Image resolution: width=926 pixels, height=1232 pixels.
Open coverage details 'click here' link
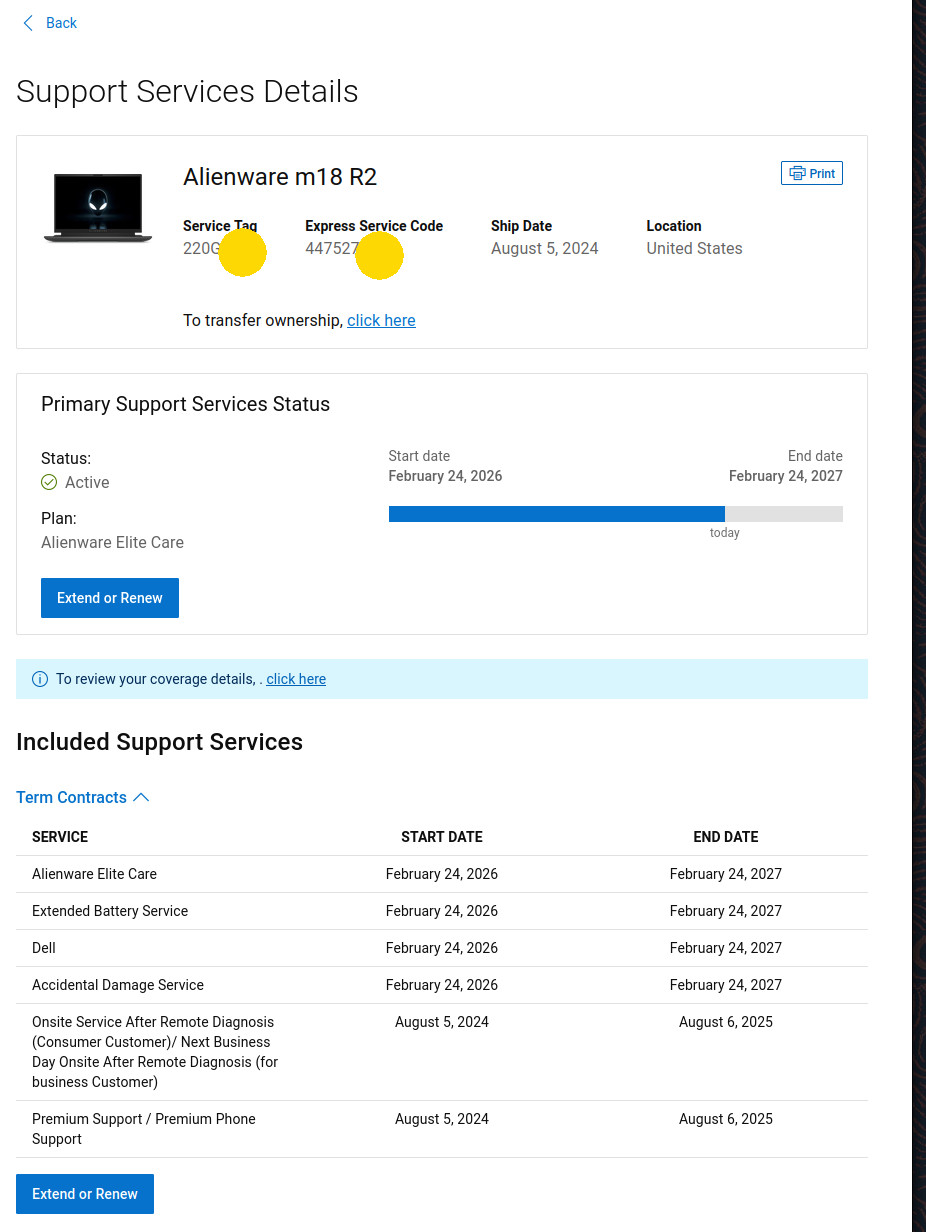(x=296, y=679)
